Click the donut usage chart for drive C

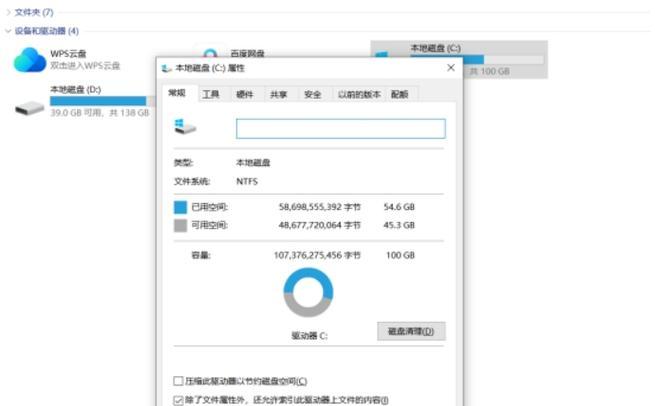[x=308, y=292]
